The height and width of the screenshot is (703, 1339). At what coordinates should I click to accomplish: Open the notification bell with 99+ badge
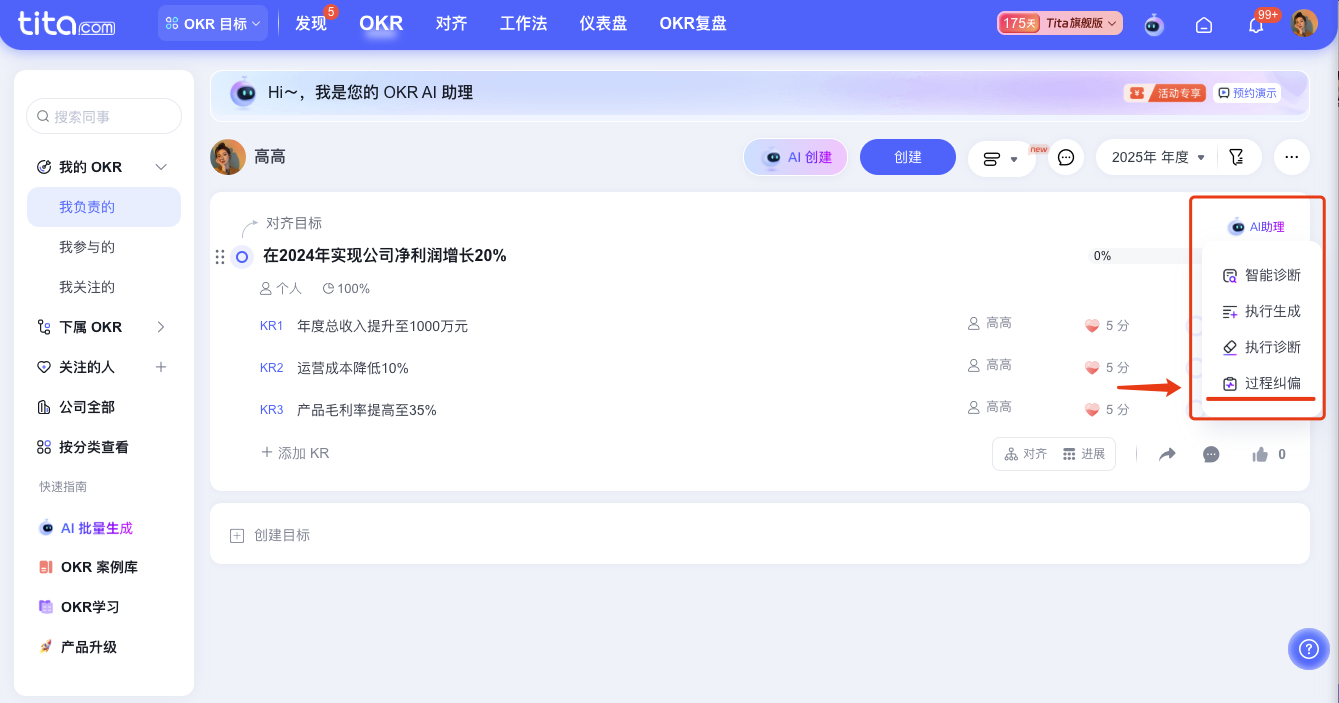[1257, 23]
